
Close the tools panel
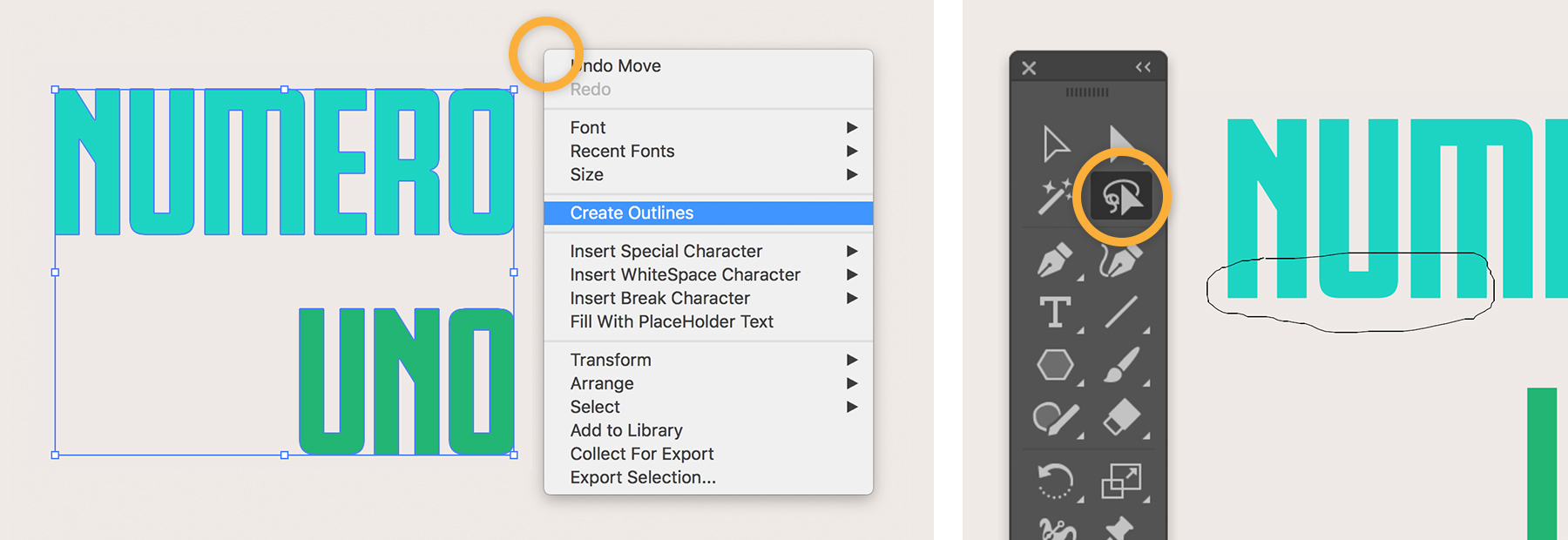tap(1029, 68)
